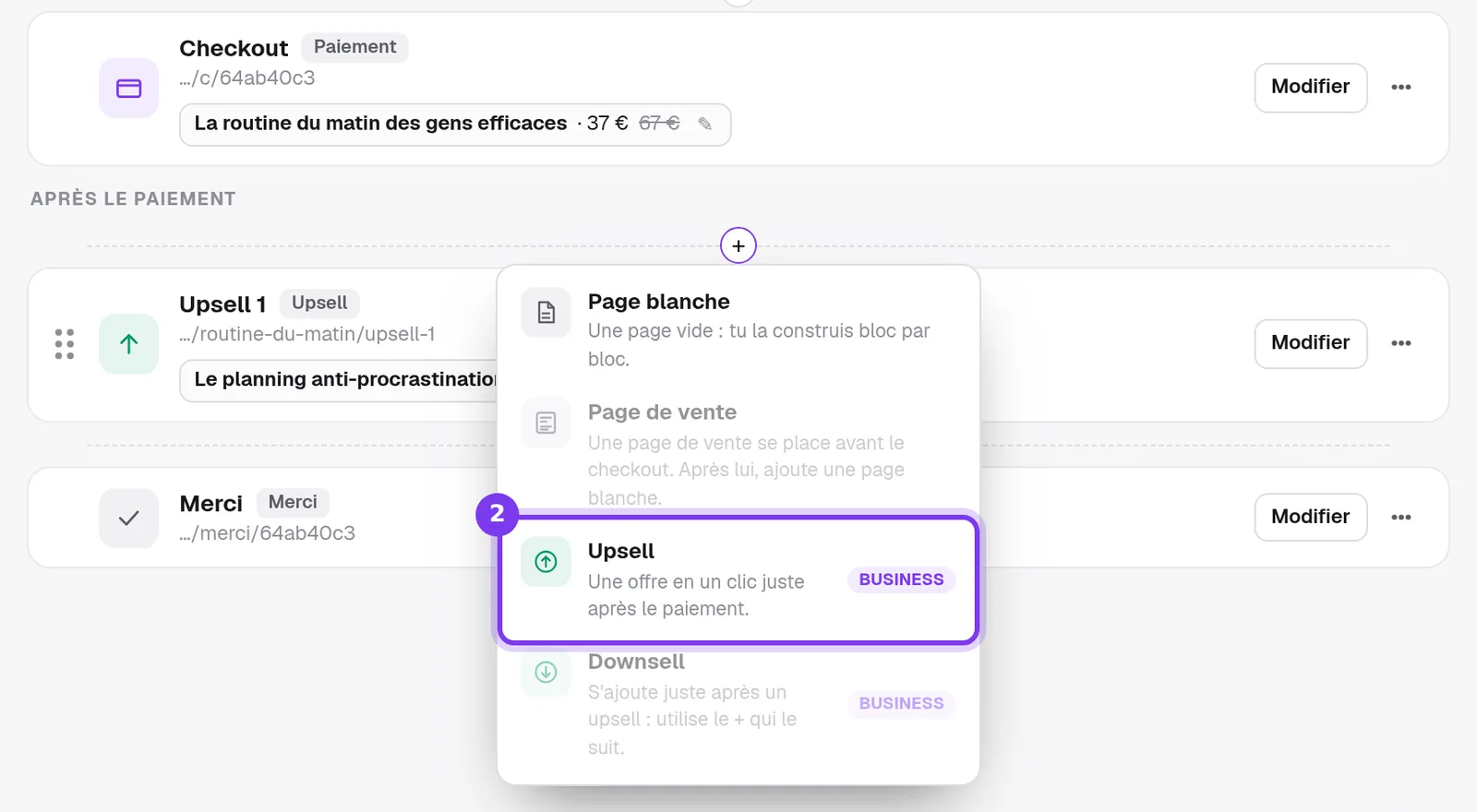Choose Page de vente from the menu
The height and width of the screenshot is (812, 1477).
tap(738, 454)
